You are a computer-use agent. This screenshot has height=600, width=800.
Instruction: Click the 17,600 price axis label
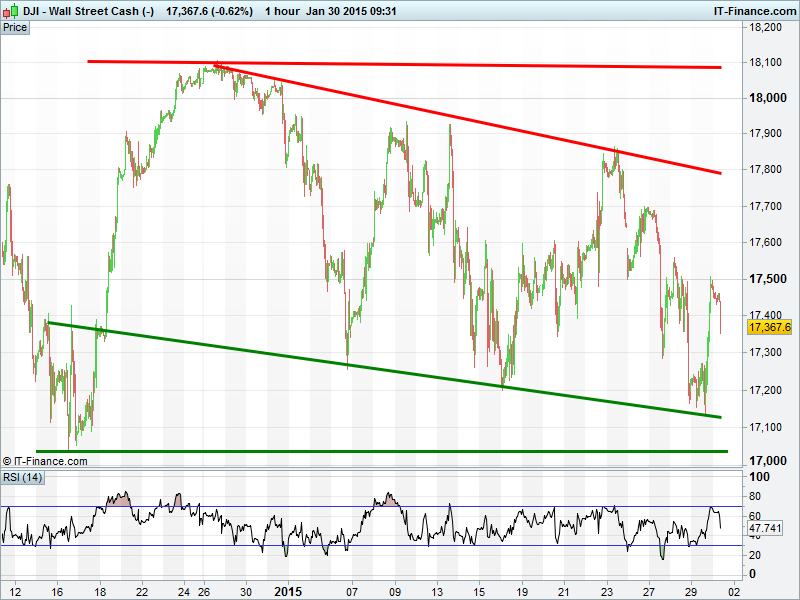point(765,242)
